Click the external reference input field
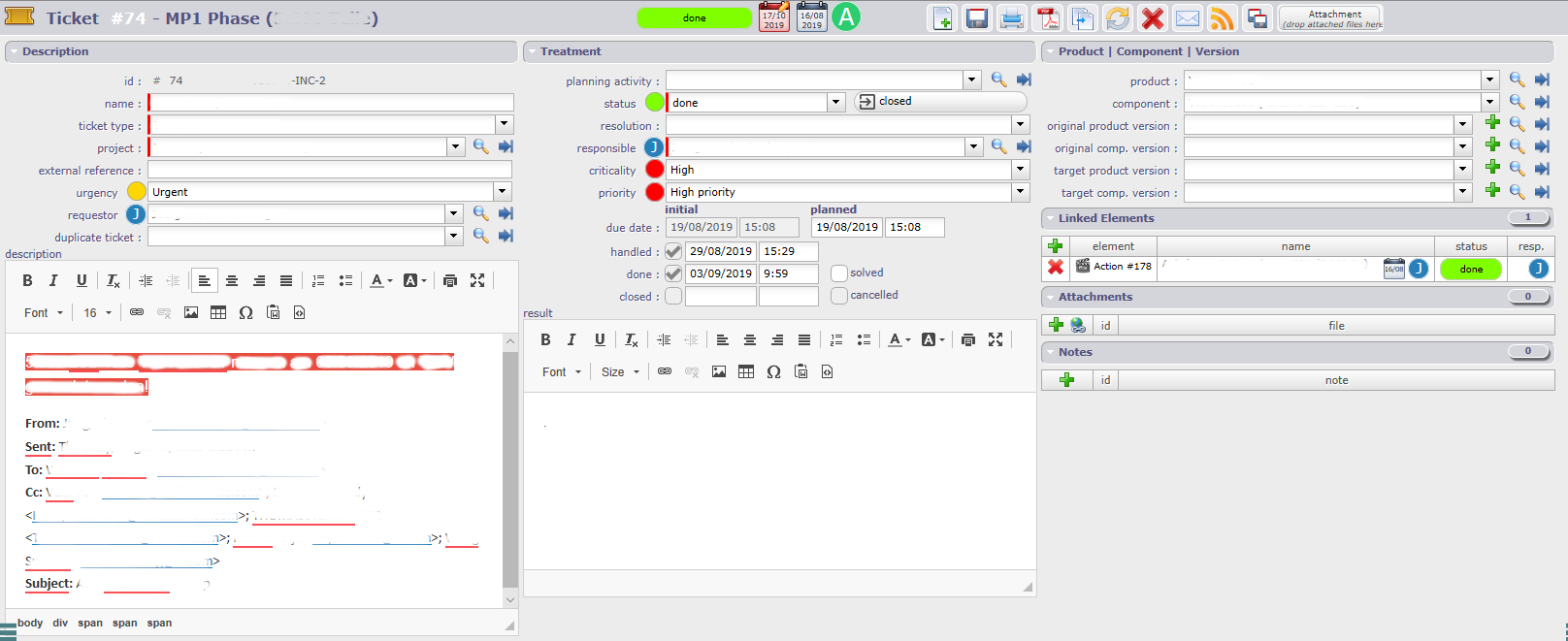This screenshot has height=641, width=1568. click(330, 171)
